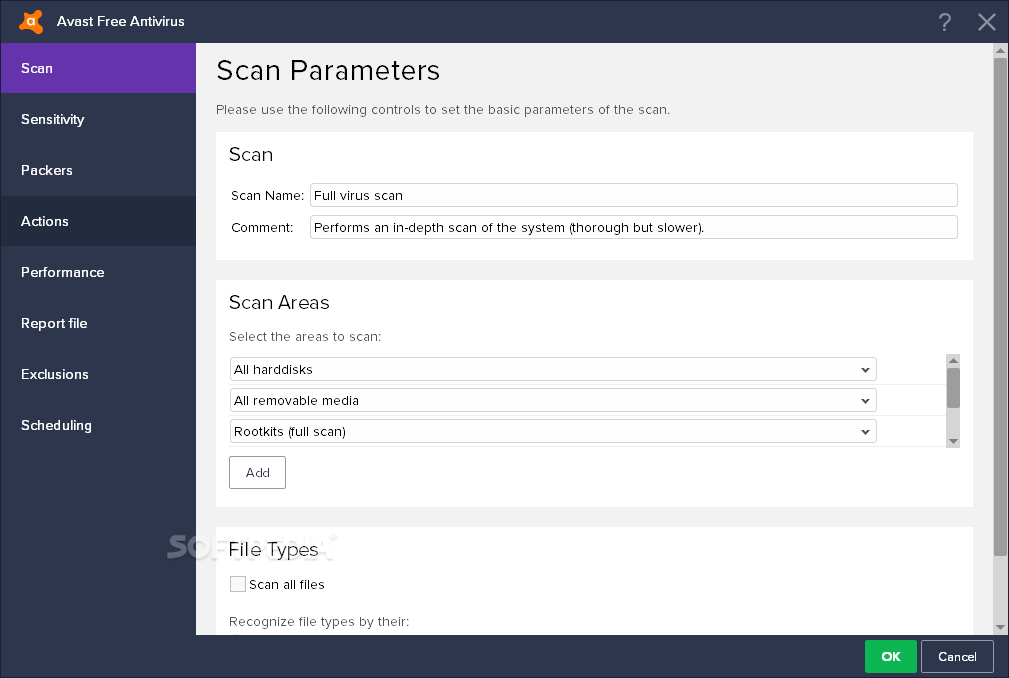Viewport: 1009px width, 678px height.
Task: Click the 'Recognize file types by their:' text
Action: coord(319,621)
